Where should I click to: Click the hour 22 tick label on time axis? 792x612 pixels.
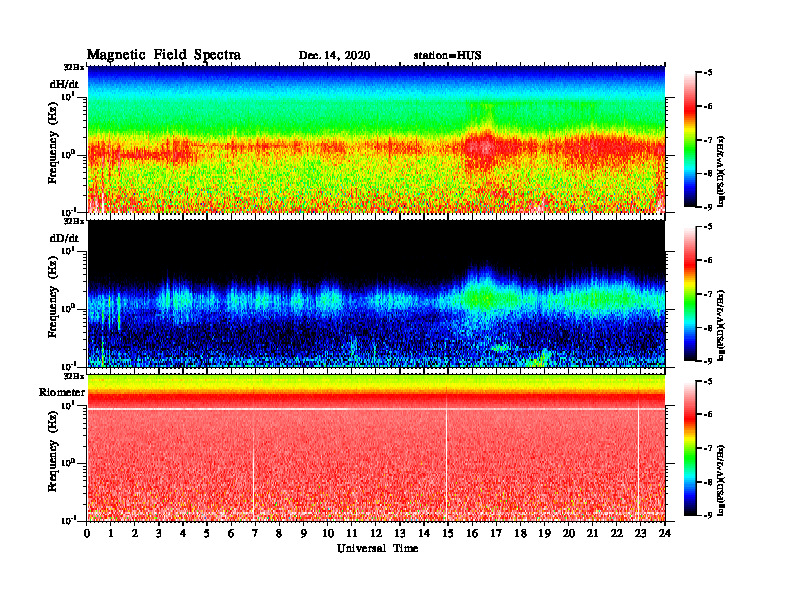[617, 533]
